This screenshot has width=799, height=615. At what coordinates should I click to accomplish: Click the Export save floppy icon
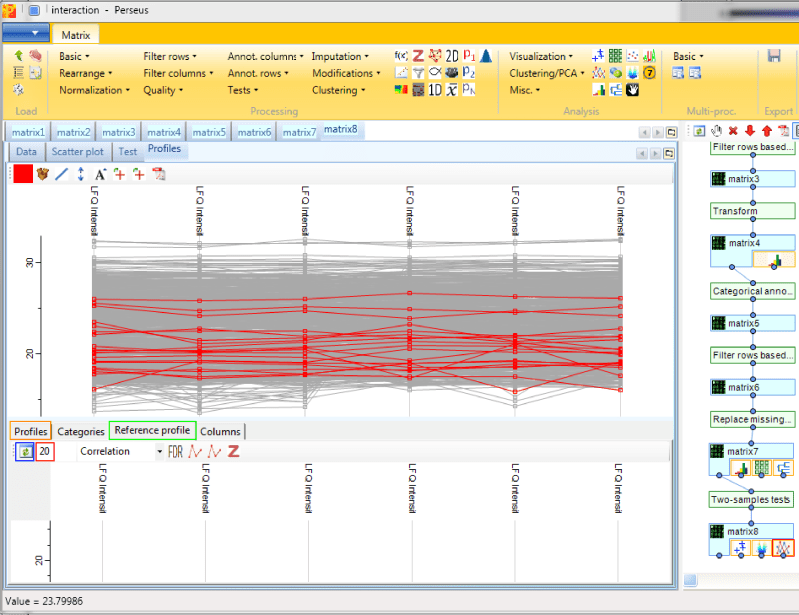click(774, 56)
